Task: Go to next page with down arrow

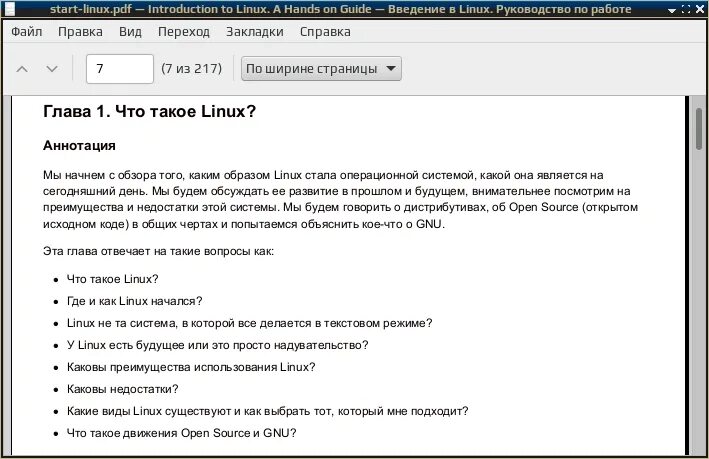Action: pyautogui.click(x=52, y=69)
